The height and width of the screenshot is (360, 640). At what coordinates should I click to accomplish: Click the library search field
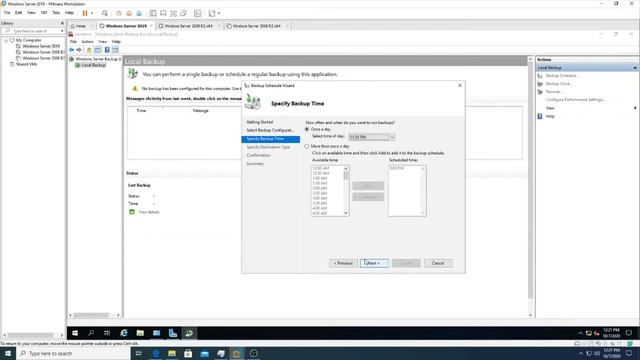pyautogui.click(x=33, y=31)
